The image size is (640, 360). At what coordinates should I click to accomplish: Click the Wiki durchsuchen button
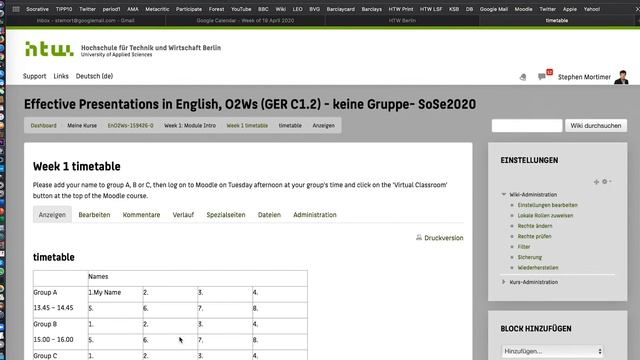point(596,126)
